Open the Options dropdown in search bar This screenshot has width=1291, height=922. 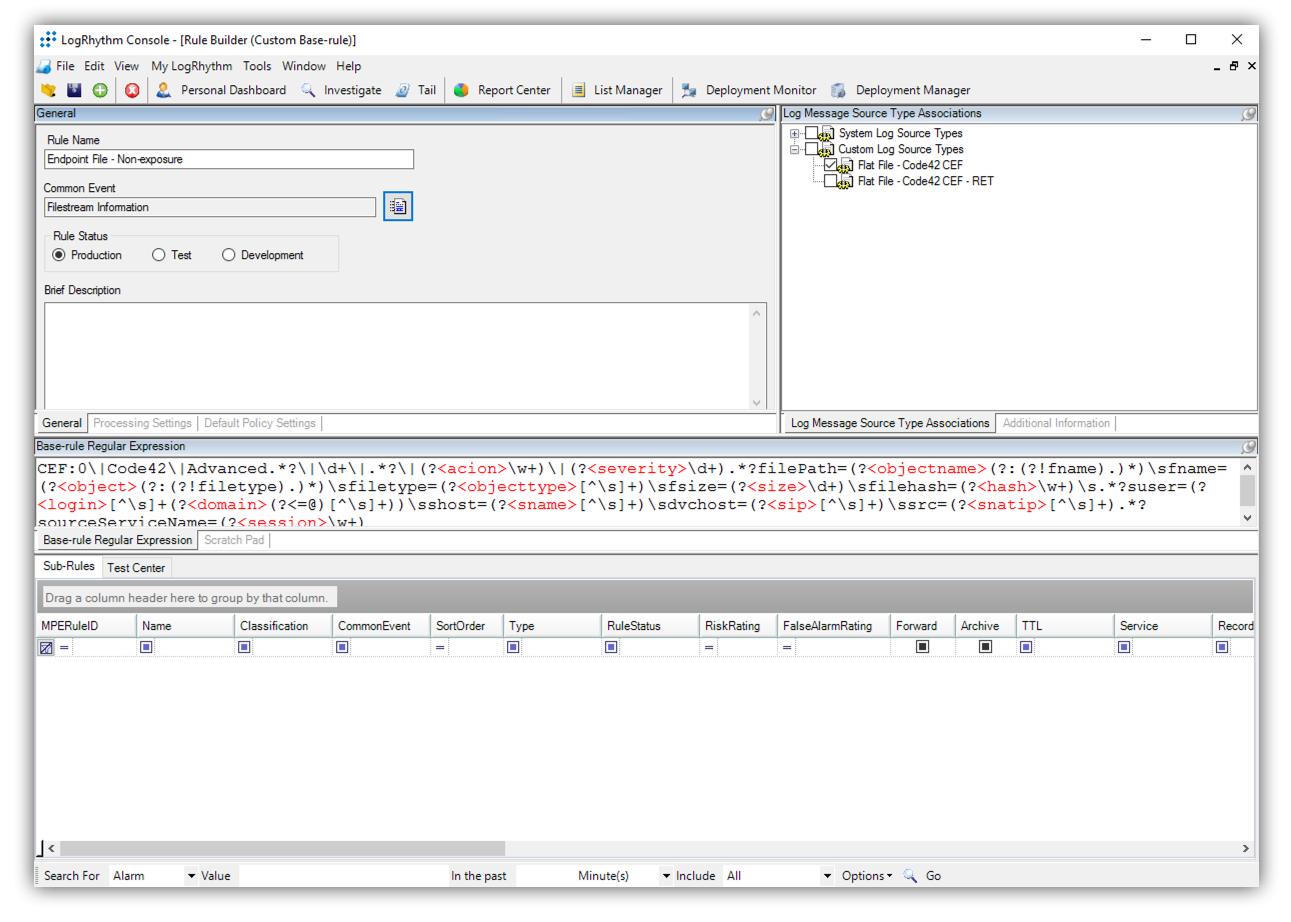866,876
